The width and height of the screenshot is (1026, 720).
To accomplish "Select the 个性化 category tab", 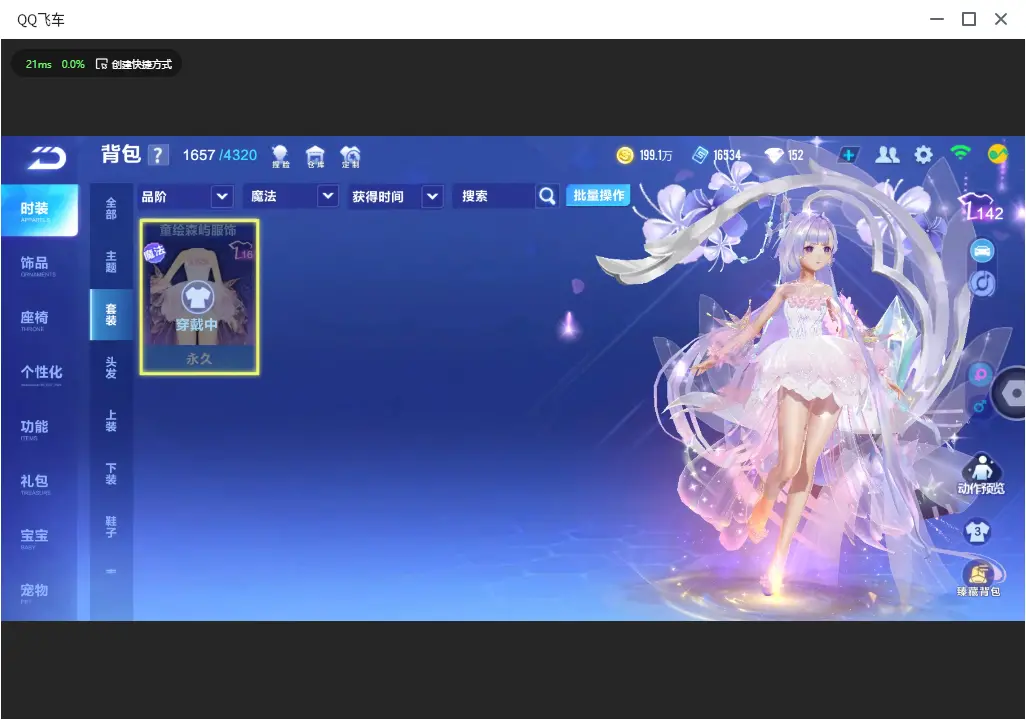I will 39,374.
